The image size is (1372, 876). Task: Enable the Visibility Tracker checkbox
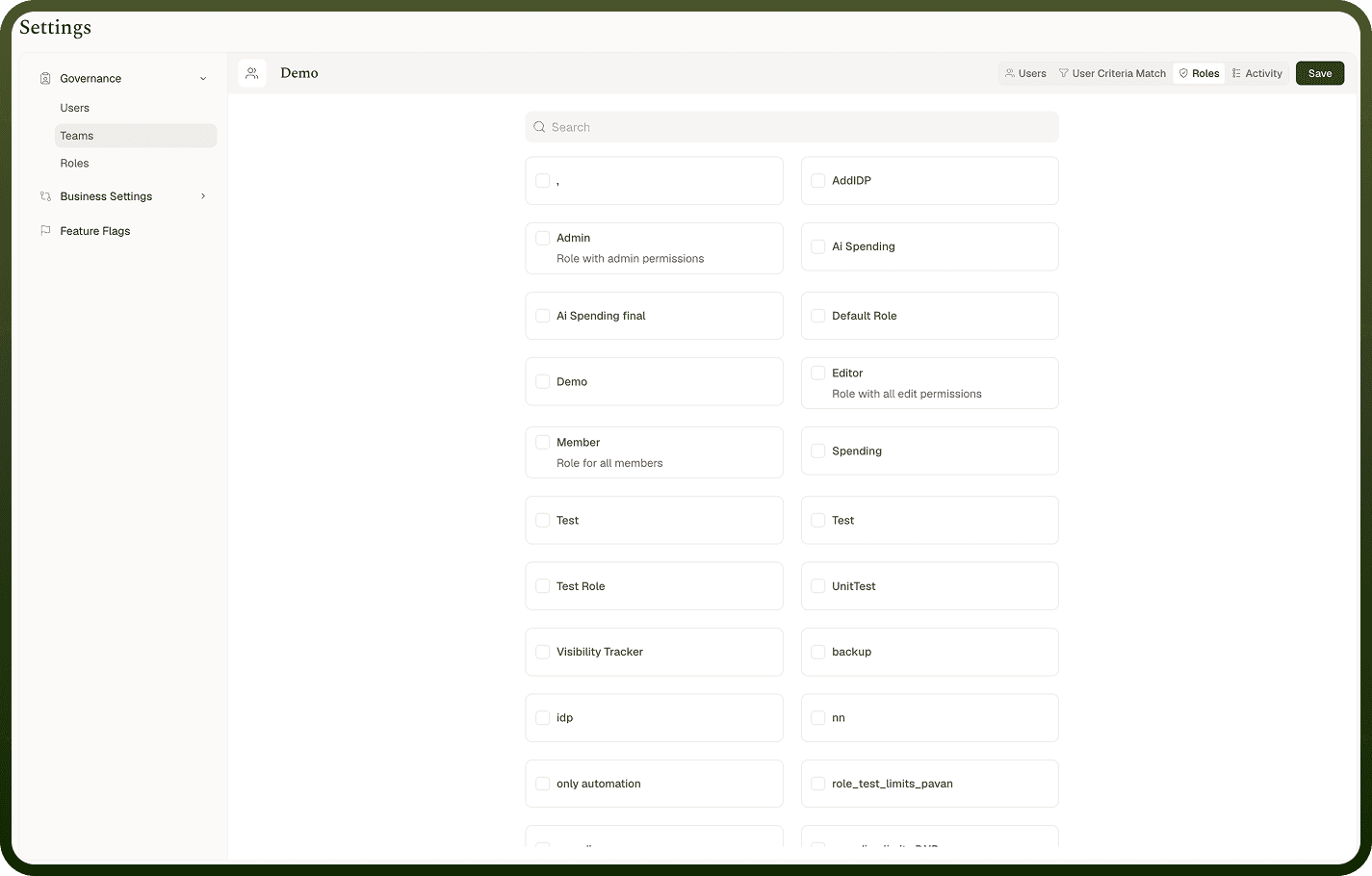[543, 652]
